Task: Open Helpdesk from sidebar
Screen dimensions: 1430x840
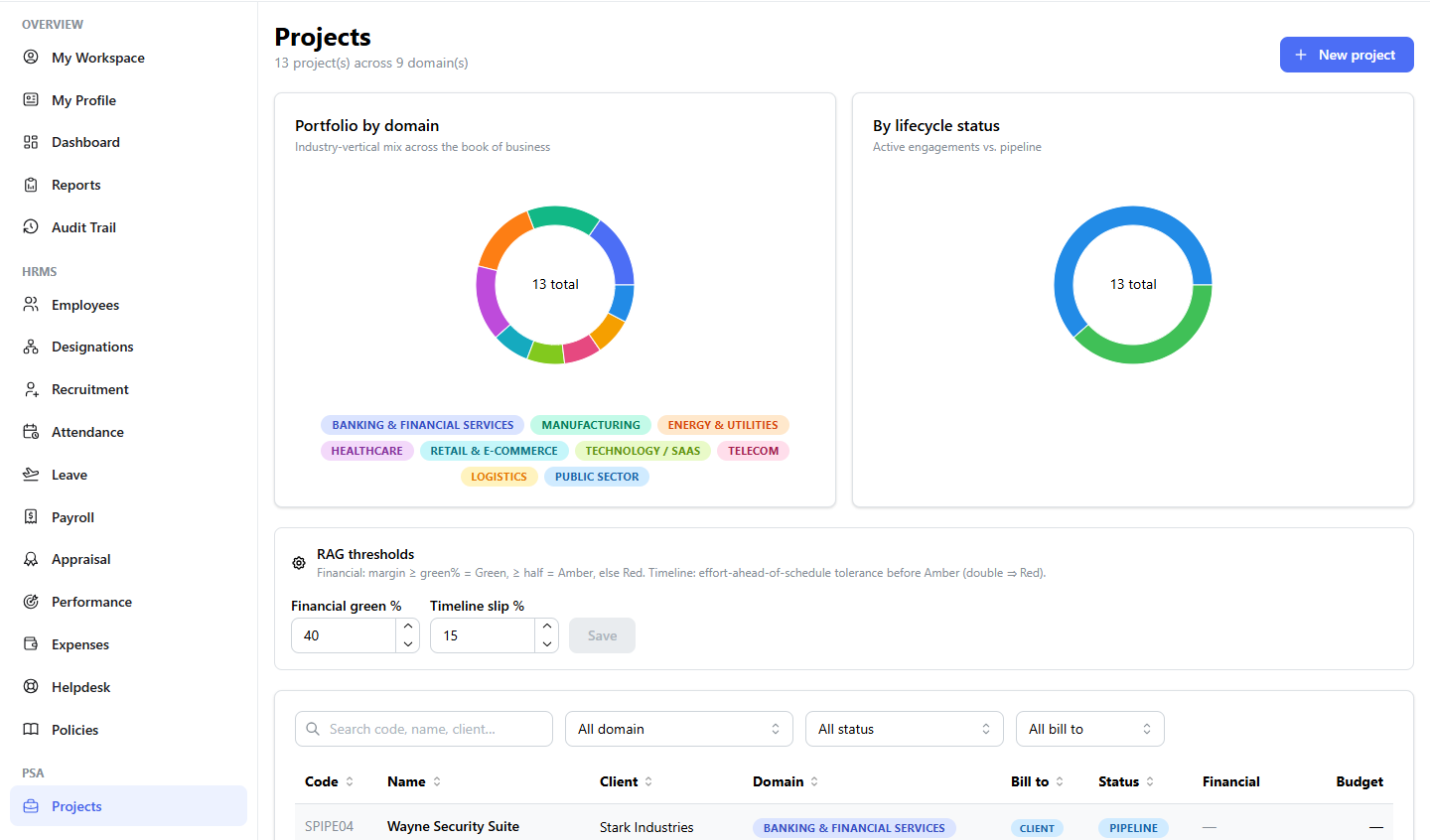Action: click(128, 687)
